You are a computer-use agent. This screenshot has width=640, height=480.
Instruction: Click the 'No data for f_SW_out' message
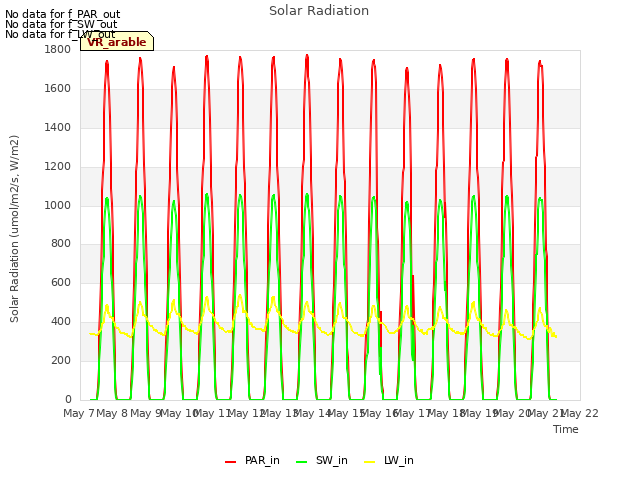pos(61,24)
